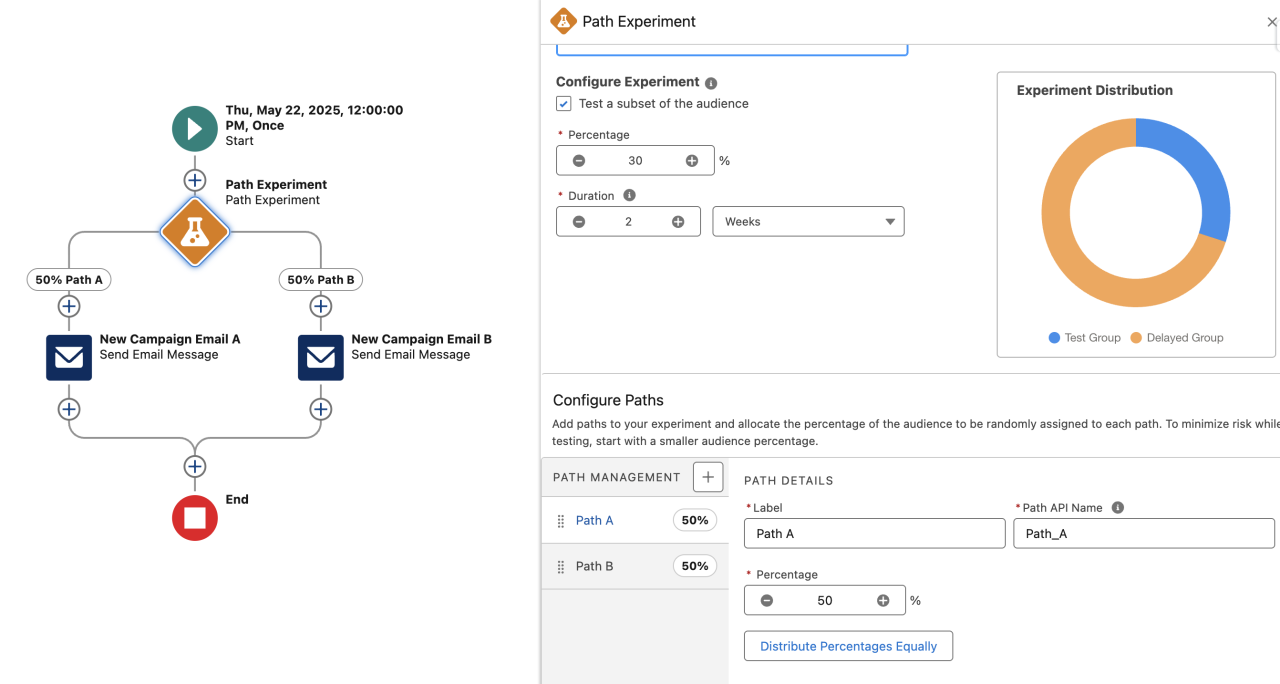
Task: Select the Start node play icon
Action: pyautogui.click(x=195, y=128)
